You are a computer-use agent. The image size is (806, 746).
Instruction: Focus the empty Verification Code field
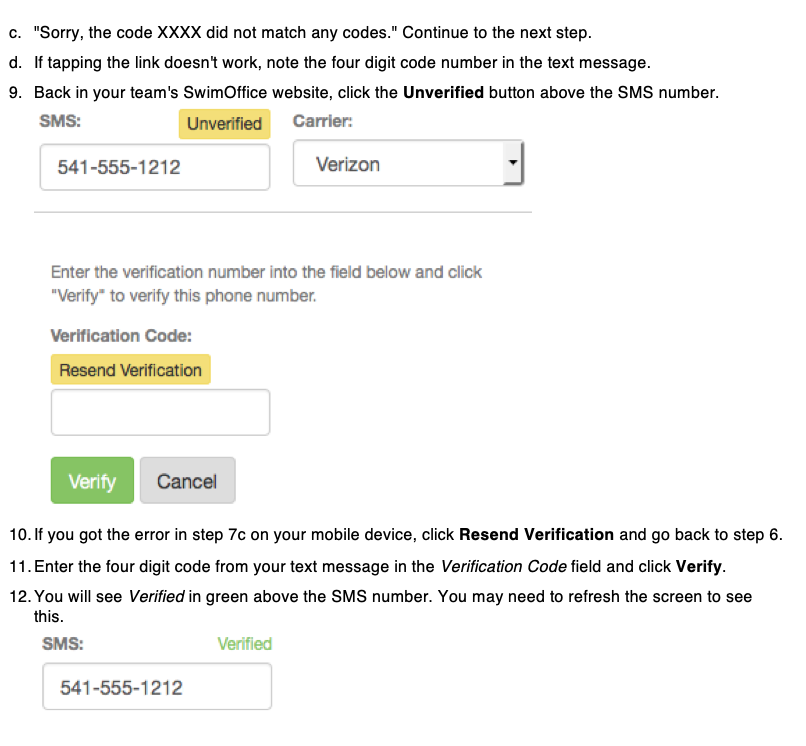coord(160,412)
